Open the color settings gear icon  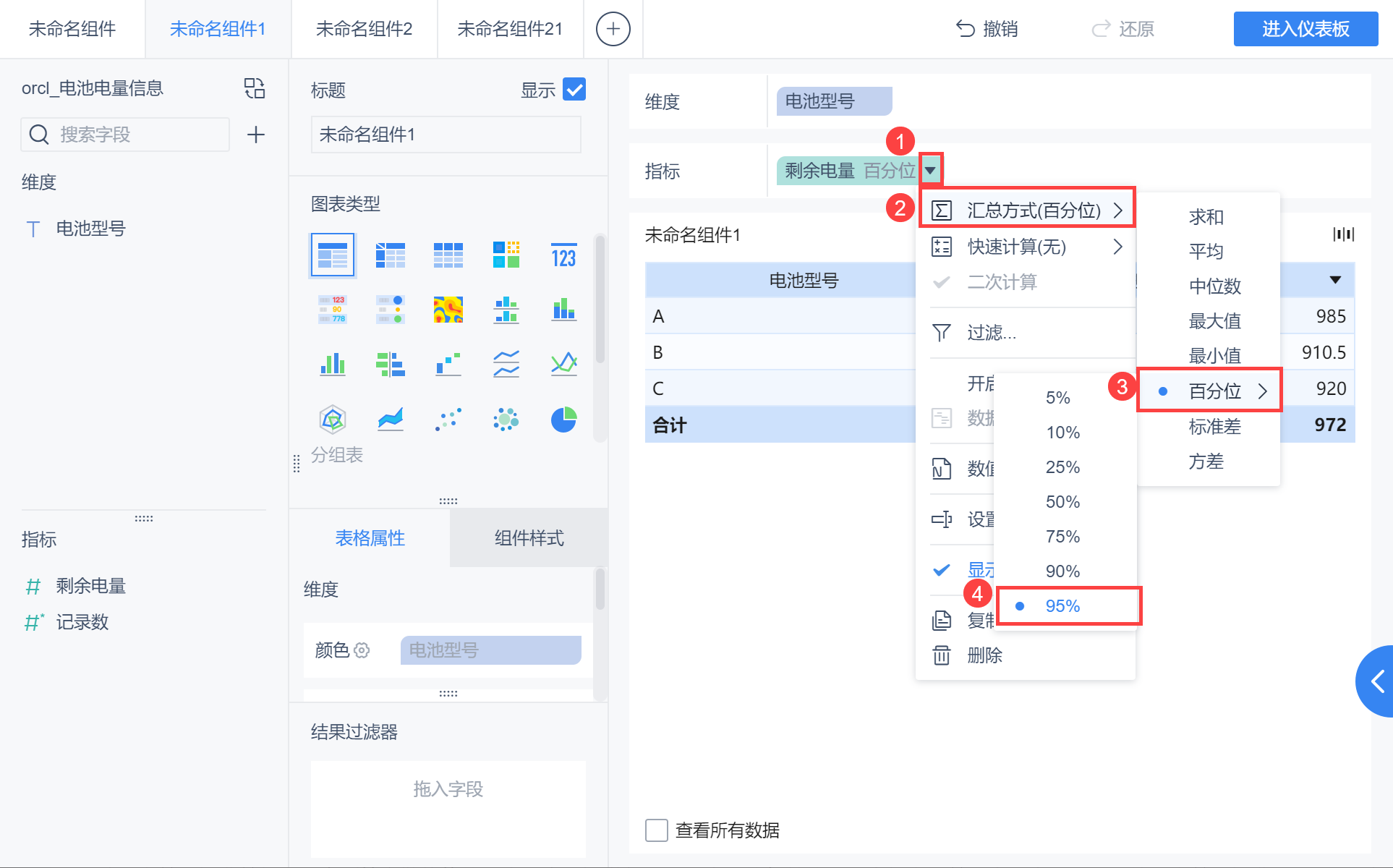(x=362, y=650)
